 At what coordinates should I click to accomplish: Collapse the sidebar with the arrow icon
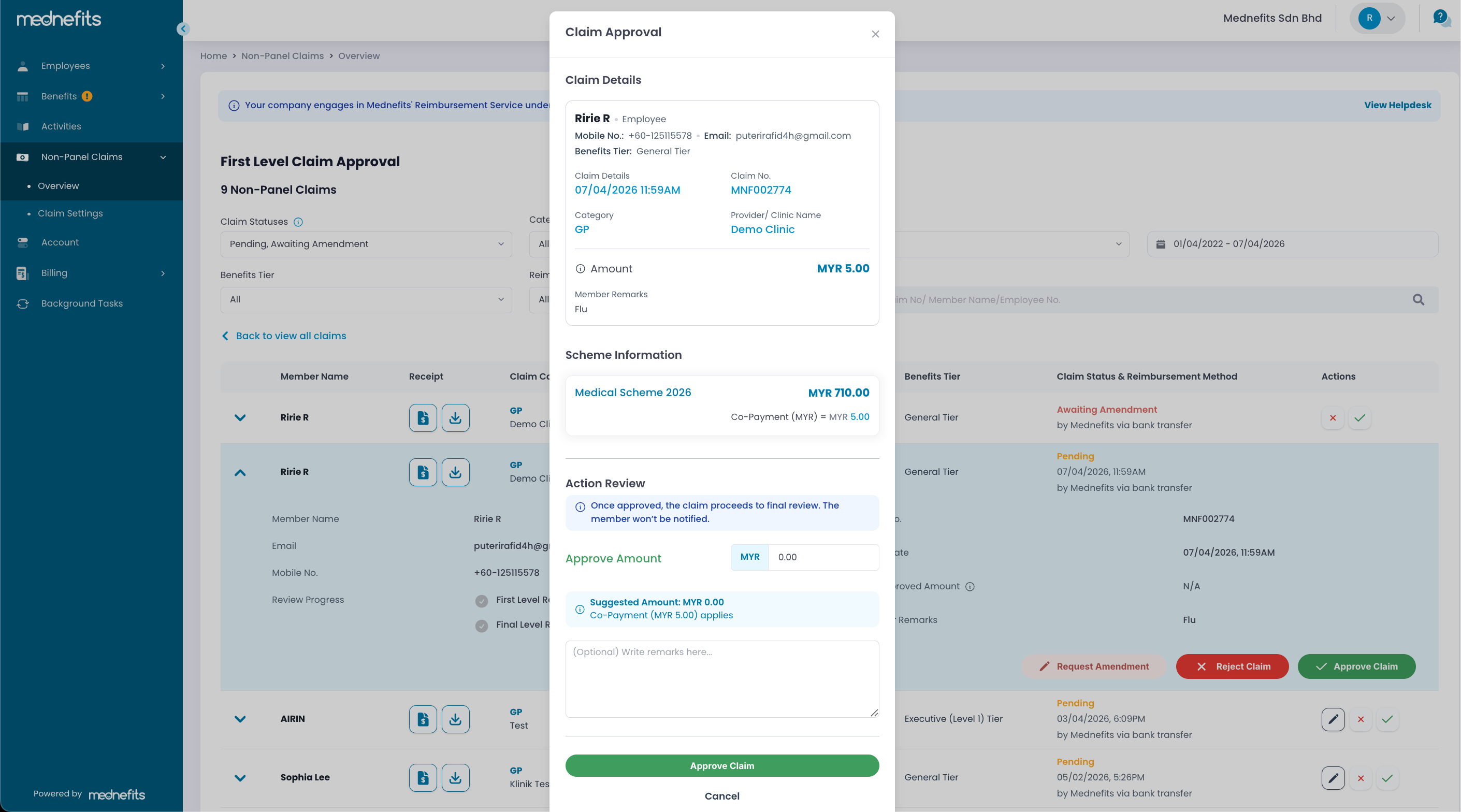183,29
